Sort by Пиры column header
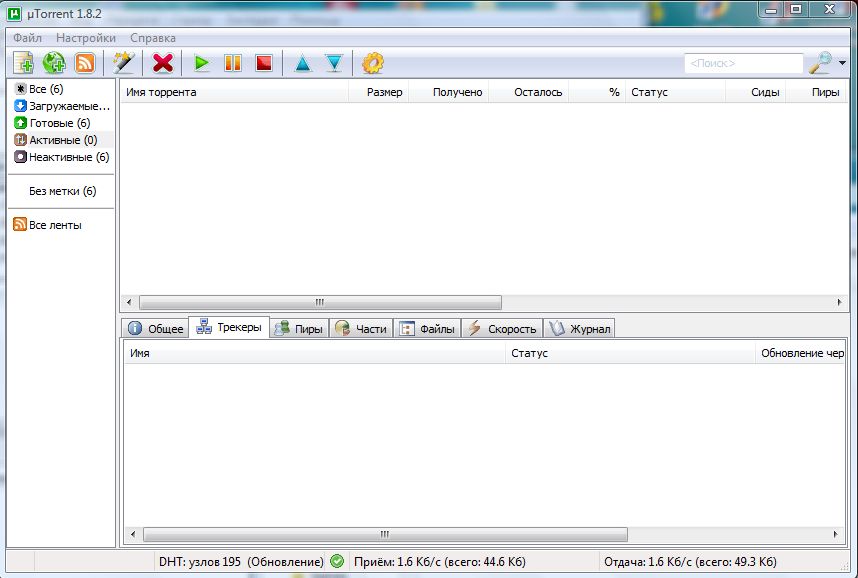The width and height of the screenshot is (858, 578). (816, 92)
